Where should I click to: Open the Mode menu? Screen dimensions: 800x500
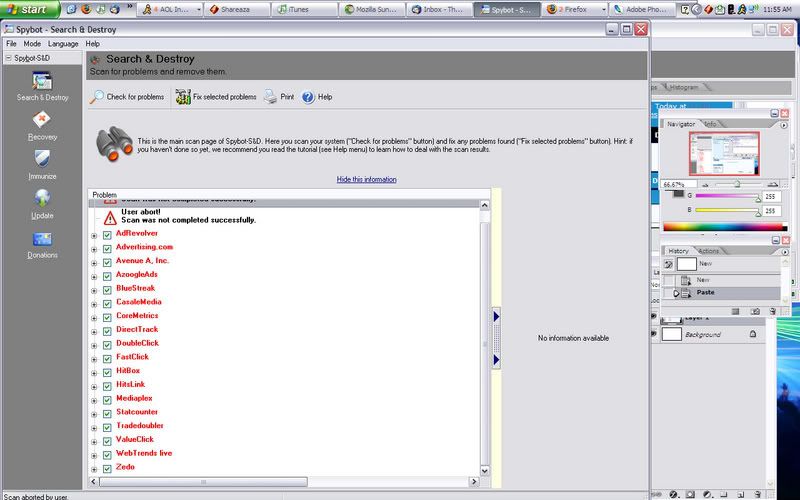pos(32,44)
